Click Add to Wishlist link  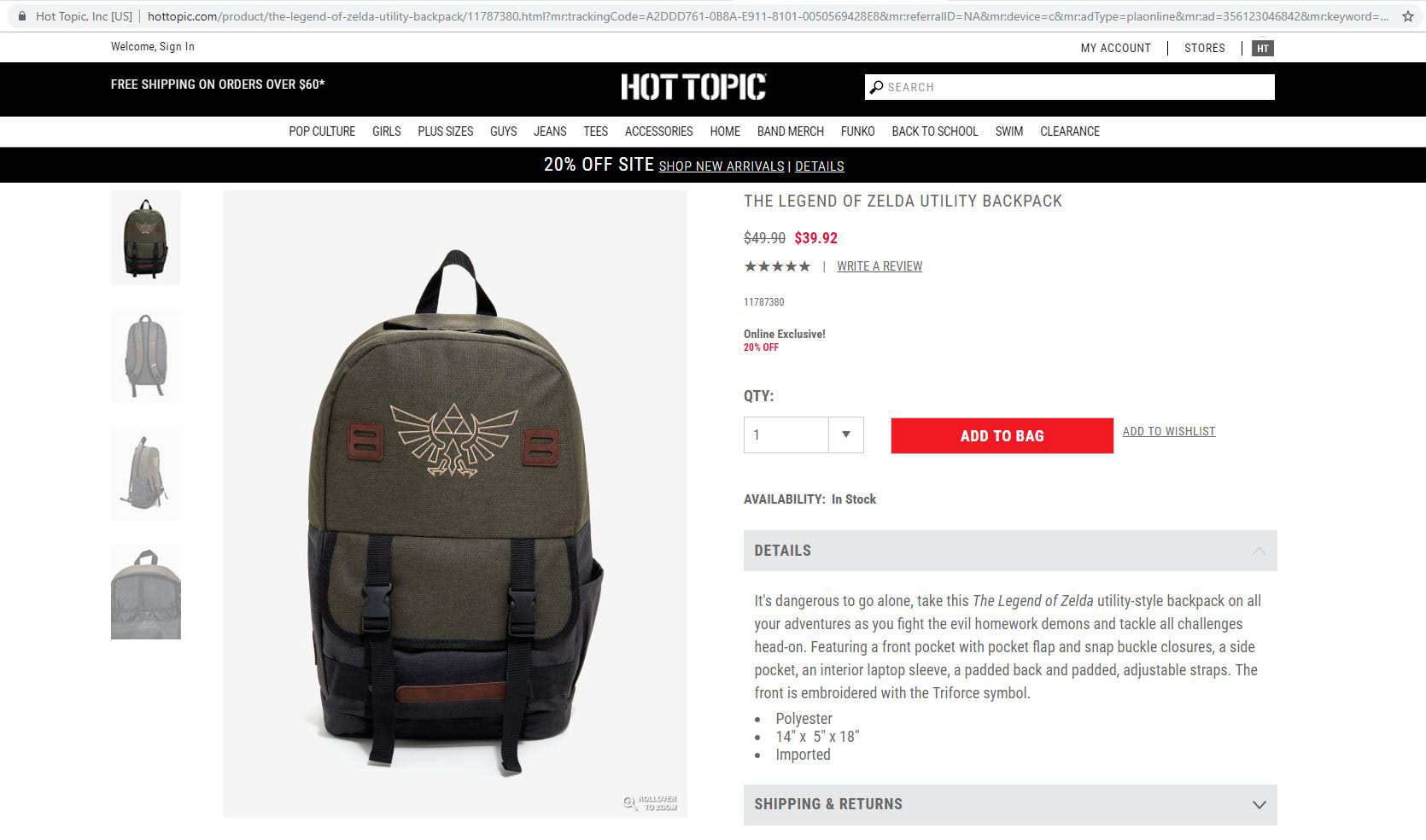(1169, 431)
